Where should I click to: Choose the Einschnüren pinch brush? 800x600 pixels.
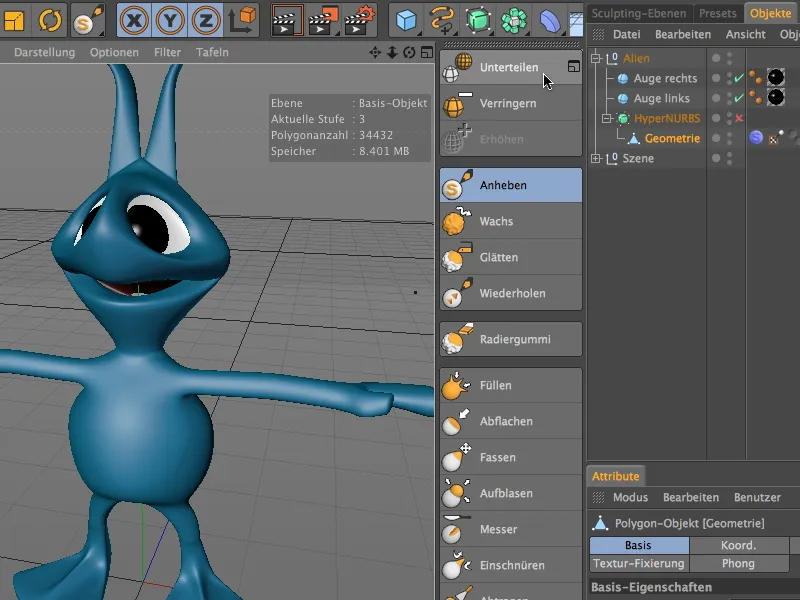pos(510,565)
